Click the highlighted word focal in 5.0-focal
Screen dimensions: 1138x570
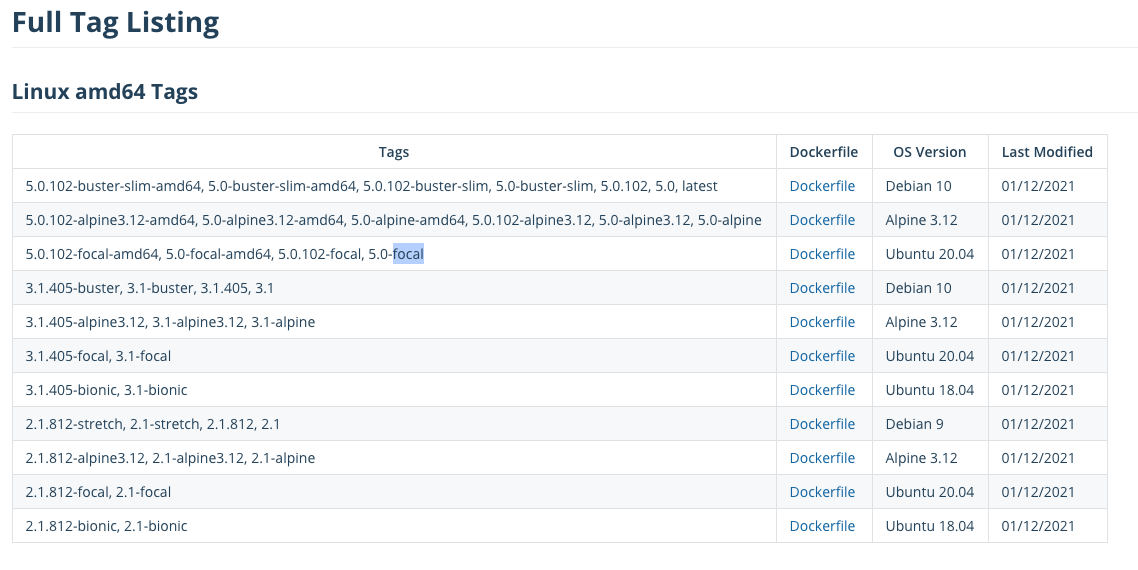tap(408, 254)
